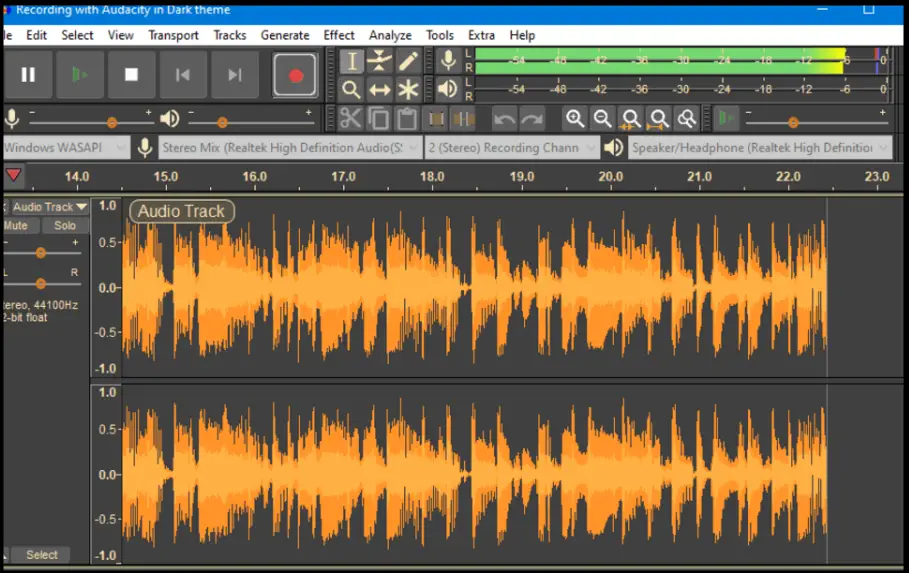Click the Undo arrow
The width and height of the screenshot is (909, 573).
pos(504,119)
